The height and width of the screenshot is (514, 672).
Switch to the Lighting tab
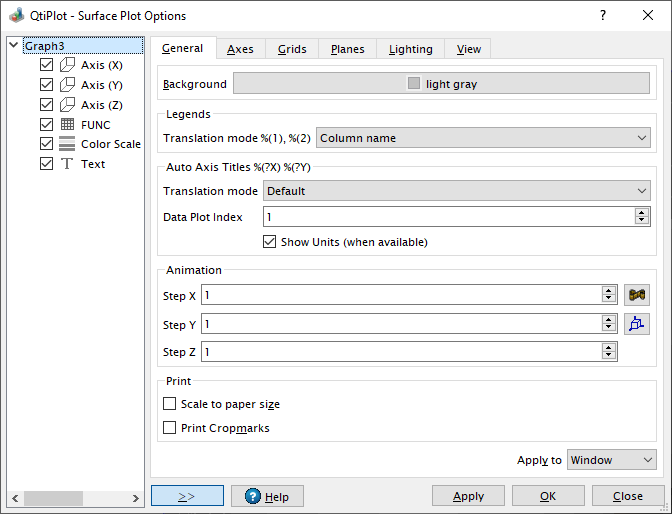click(410, 49)
